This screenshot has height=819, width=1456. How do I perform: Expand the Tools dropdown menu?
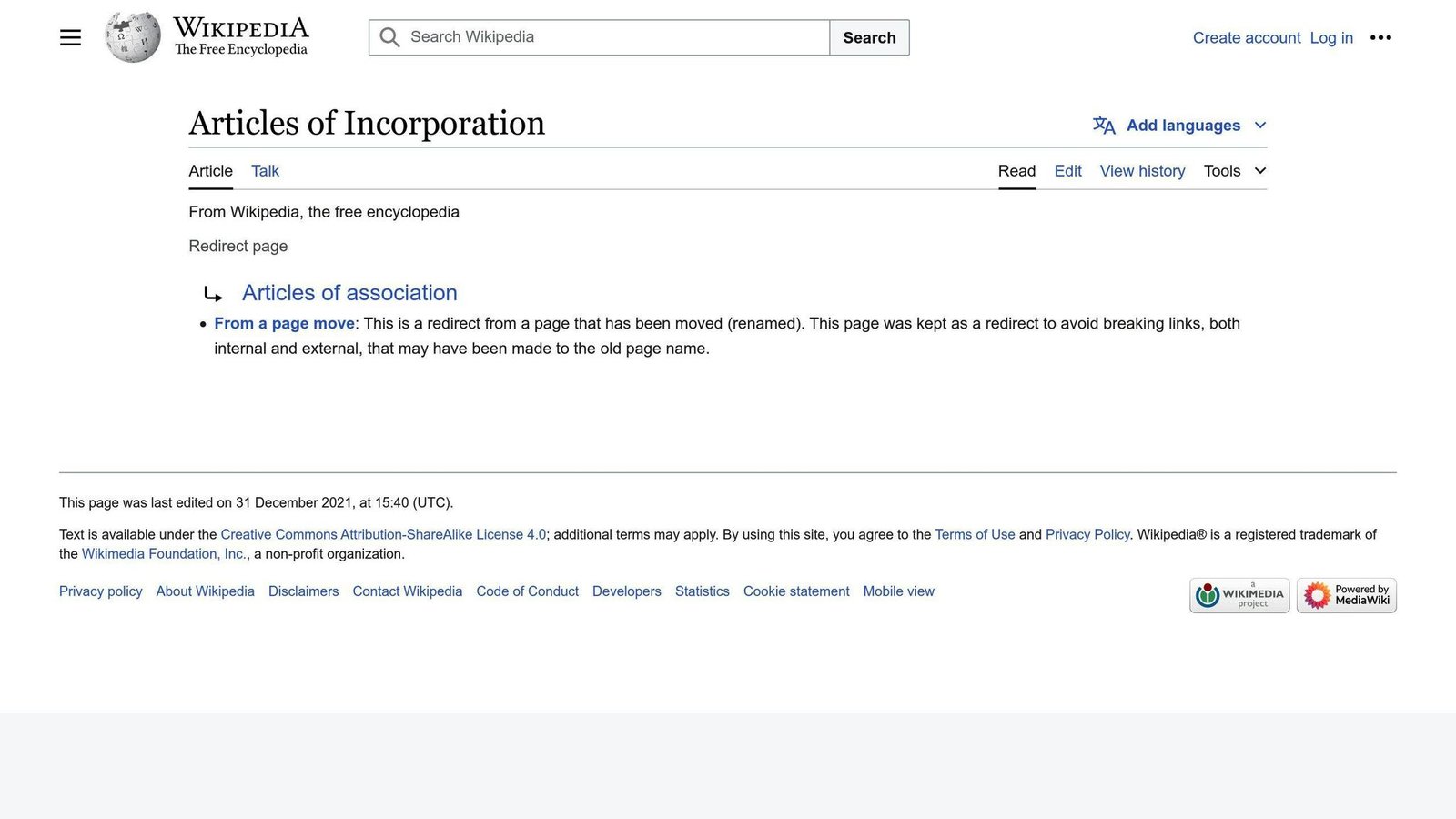1235,171
